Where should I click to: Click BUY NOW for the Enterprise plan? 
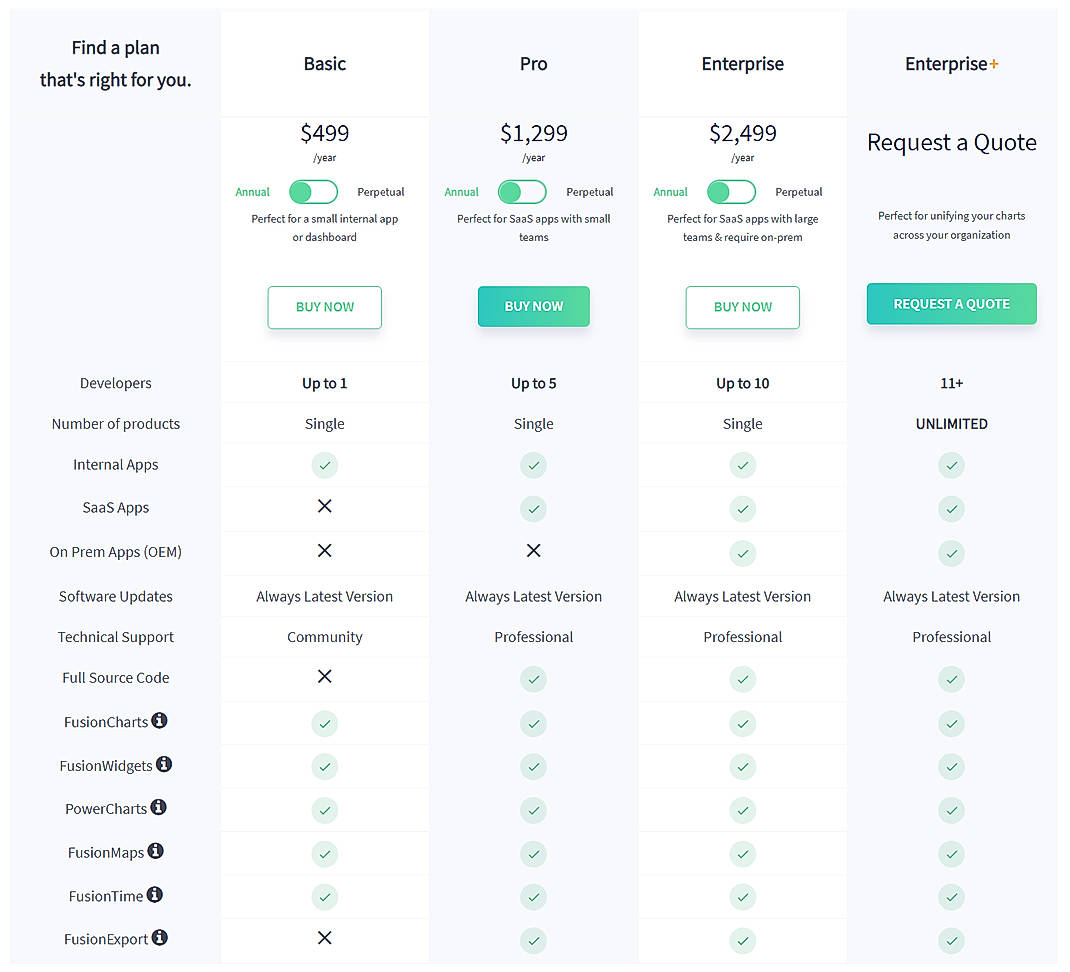(742, 307)
